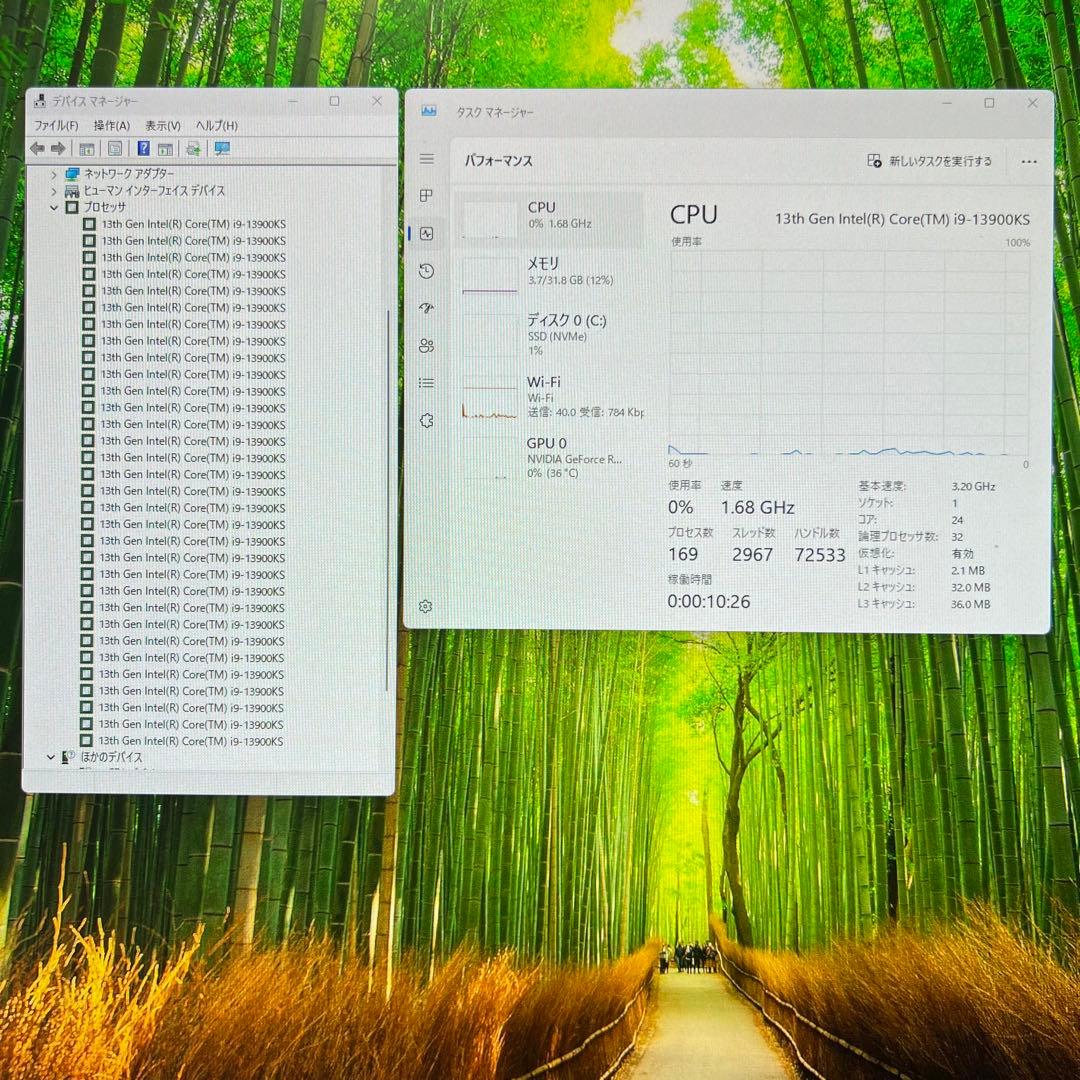1080x1080 pixels.
Task: Open the Details view in Task Manager
Action: 426,383
